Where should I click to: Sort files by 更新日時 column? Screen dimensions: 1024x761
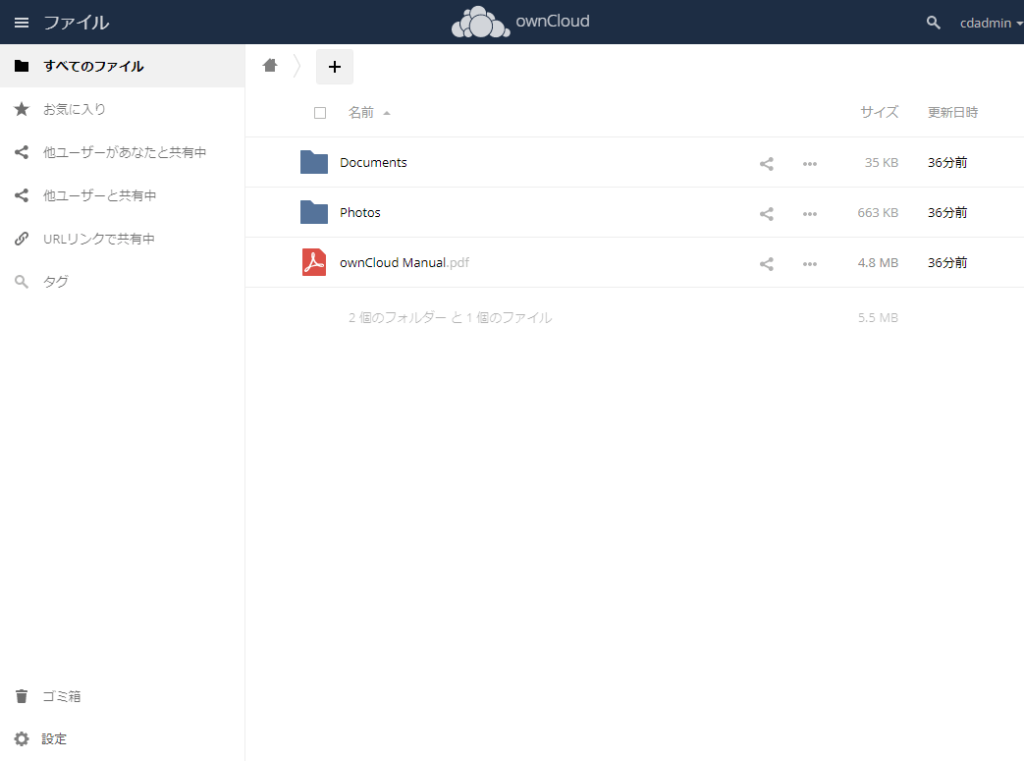click(952, 112)
